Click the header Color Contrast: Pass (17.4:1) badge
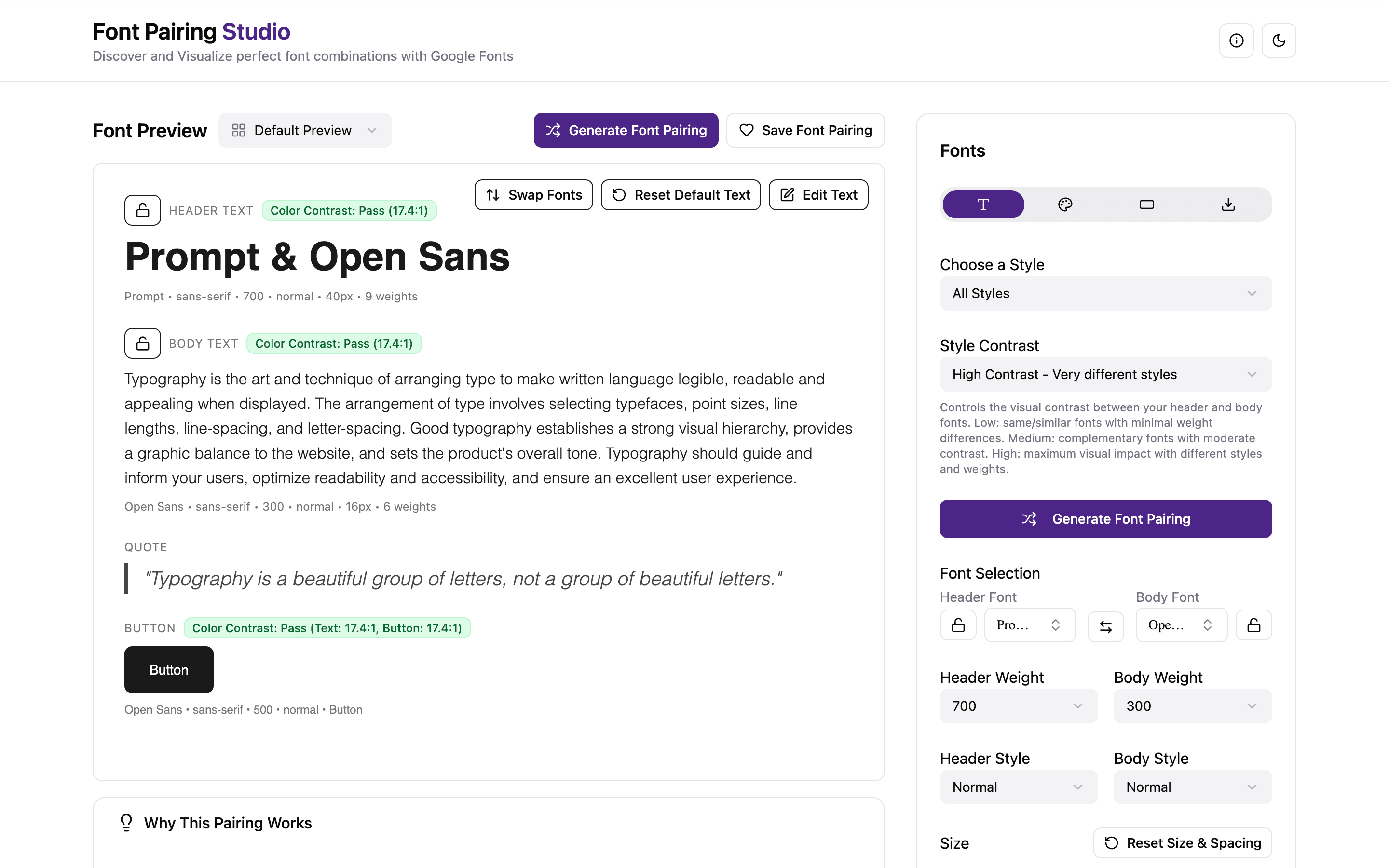Image resolution: width=1389 pixels, height=868 pixels. (x=349, y=211)
